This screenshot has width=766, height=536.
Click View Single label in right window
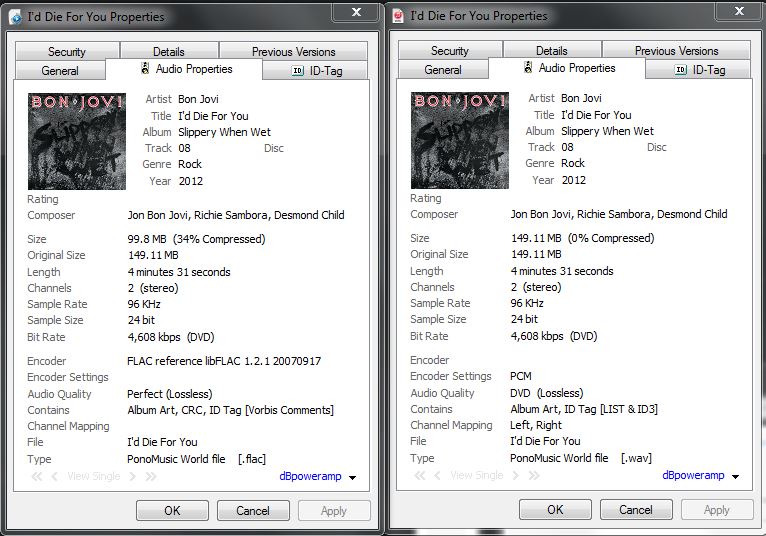coord(477,475)
